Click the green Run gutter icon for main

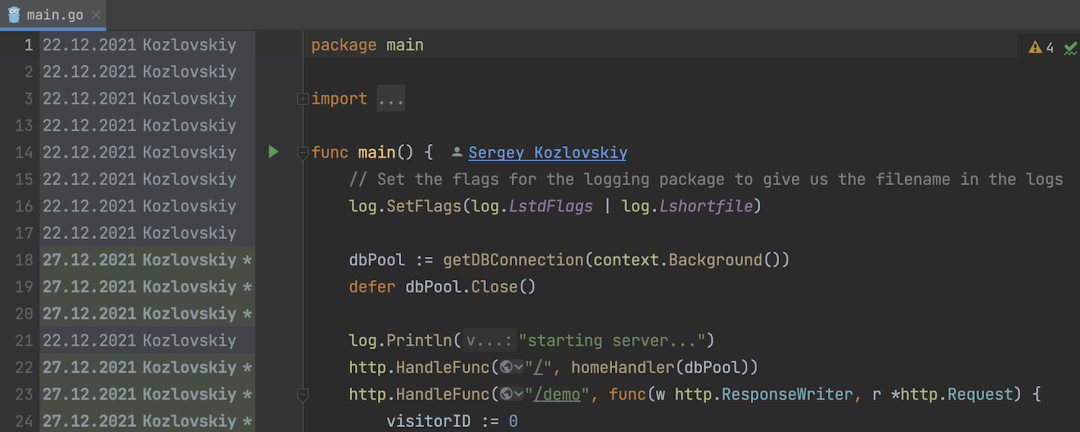272,152
